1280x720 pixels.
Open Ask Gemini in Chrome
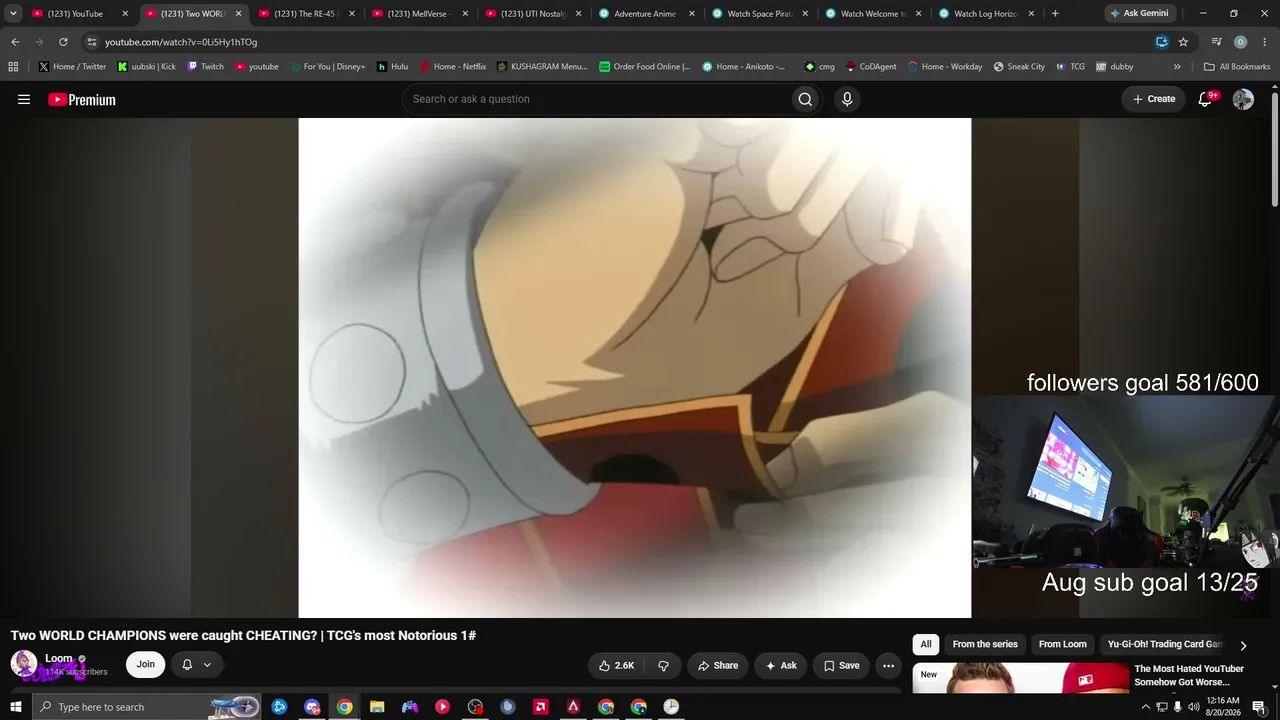point(1139,14)
